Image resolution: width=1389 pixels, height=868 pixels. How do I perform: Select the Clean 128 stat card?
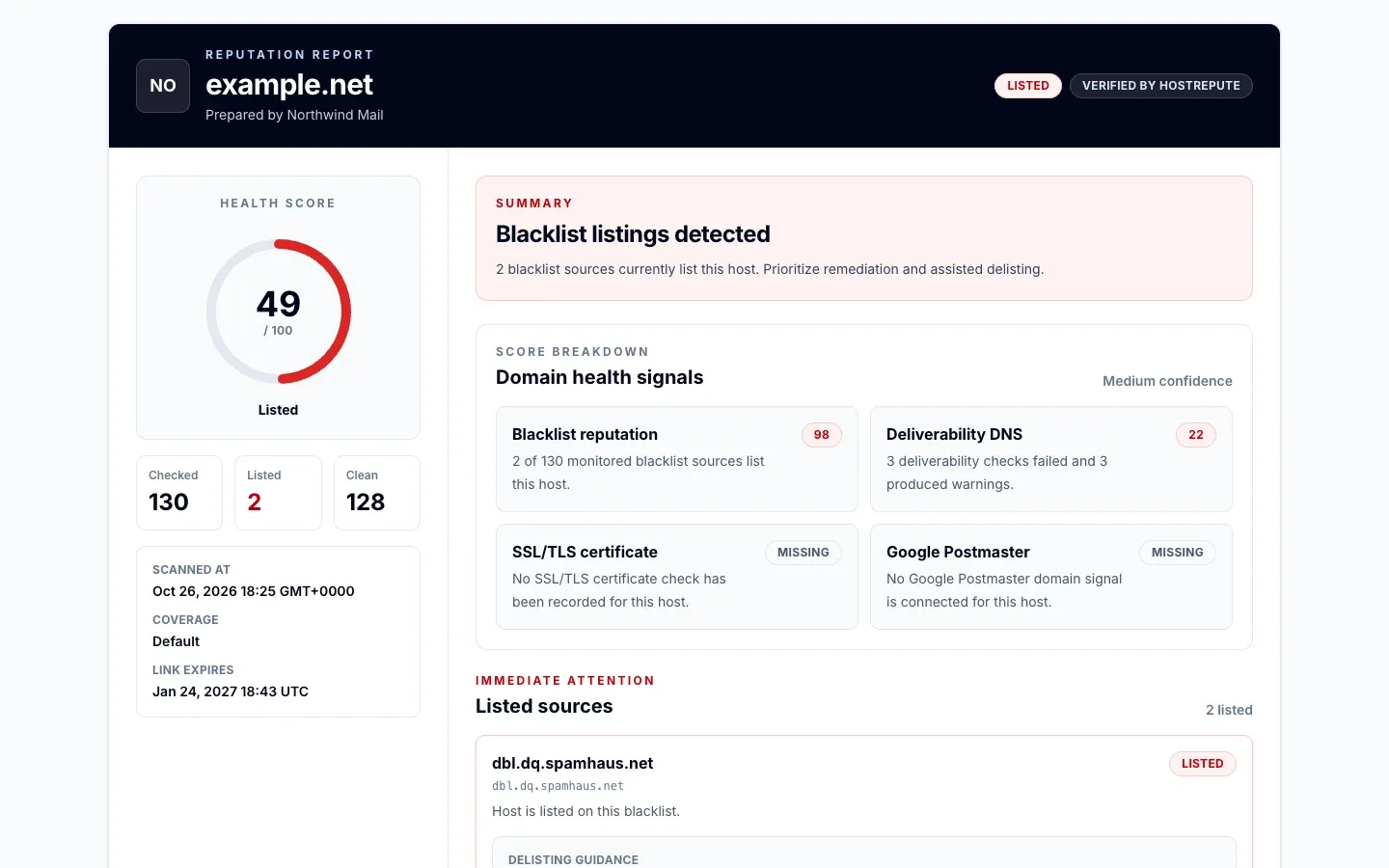click(377, 493)
